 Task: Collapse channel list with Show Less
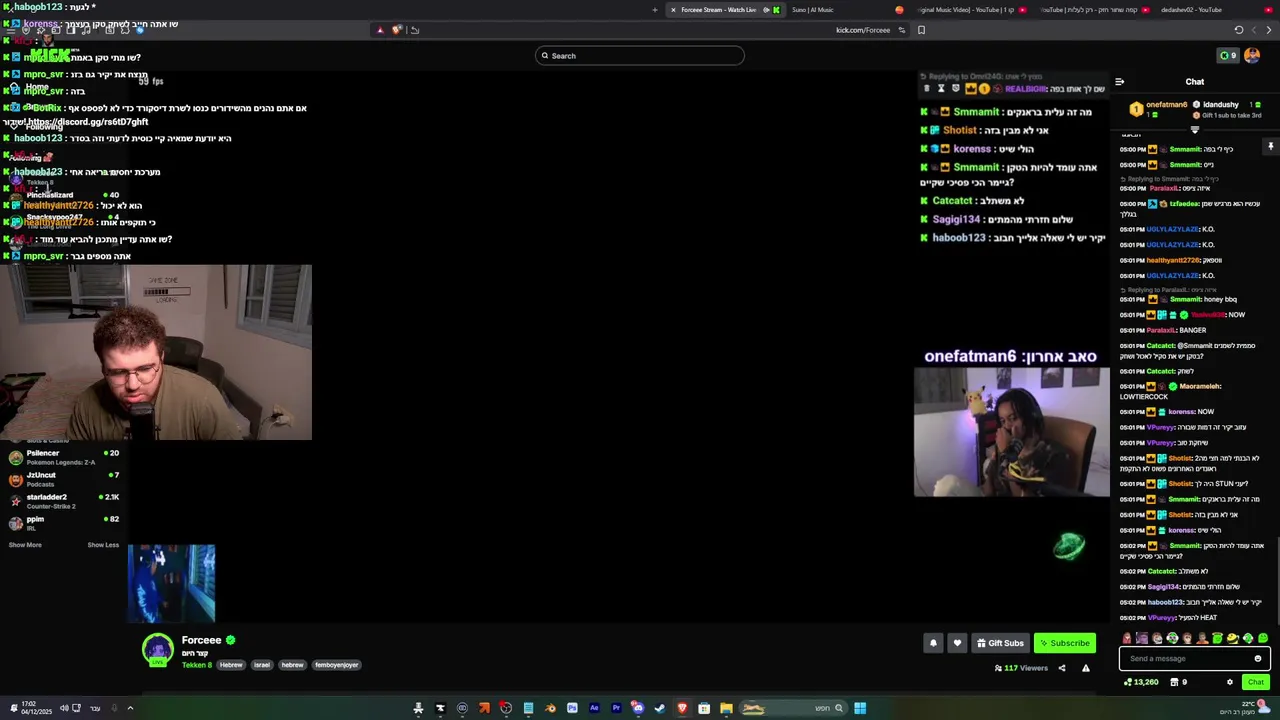pos(103,545)
